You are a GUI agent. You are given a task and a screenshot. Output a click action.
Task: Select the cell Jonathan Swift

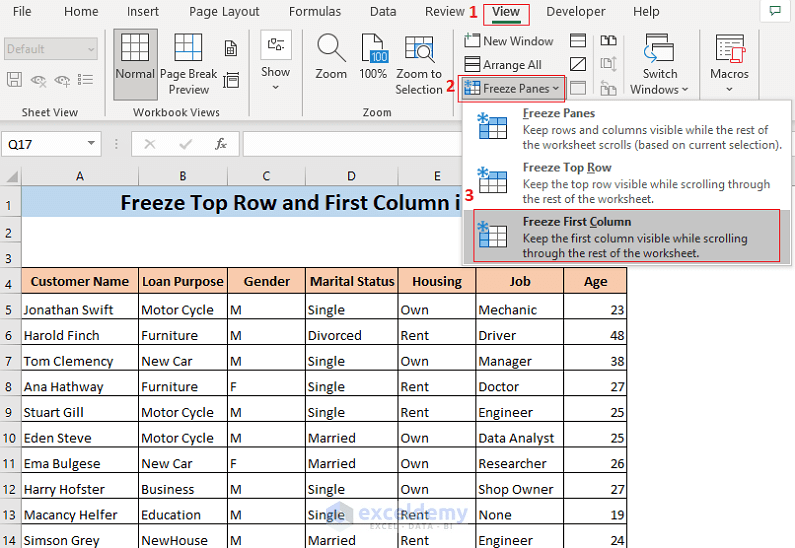80,309
